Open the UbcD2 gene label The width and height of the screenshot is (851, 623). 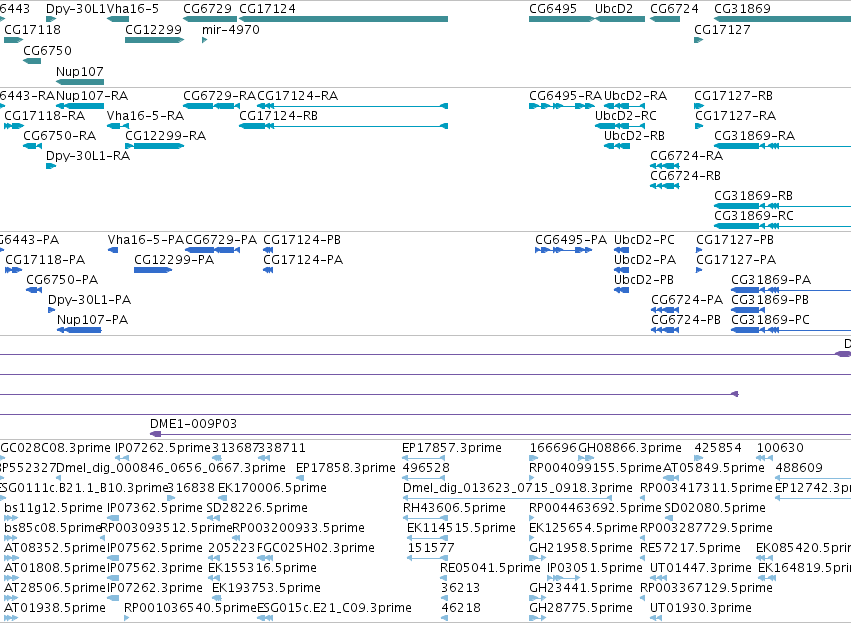tap(614, 9)
